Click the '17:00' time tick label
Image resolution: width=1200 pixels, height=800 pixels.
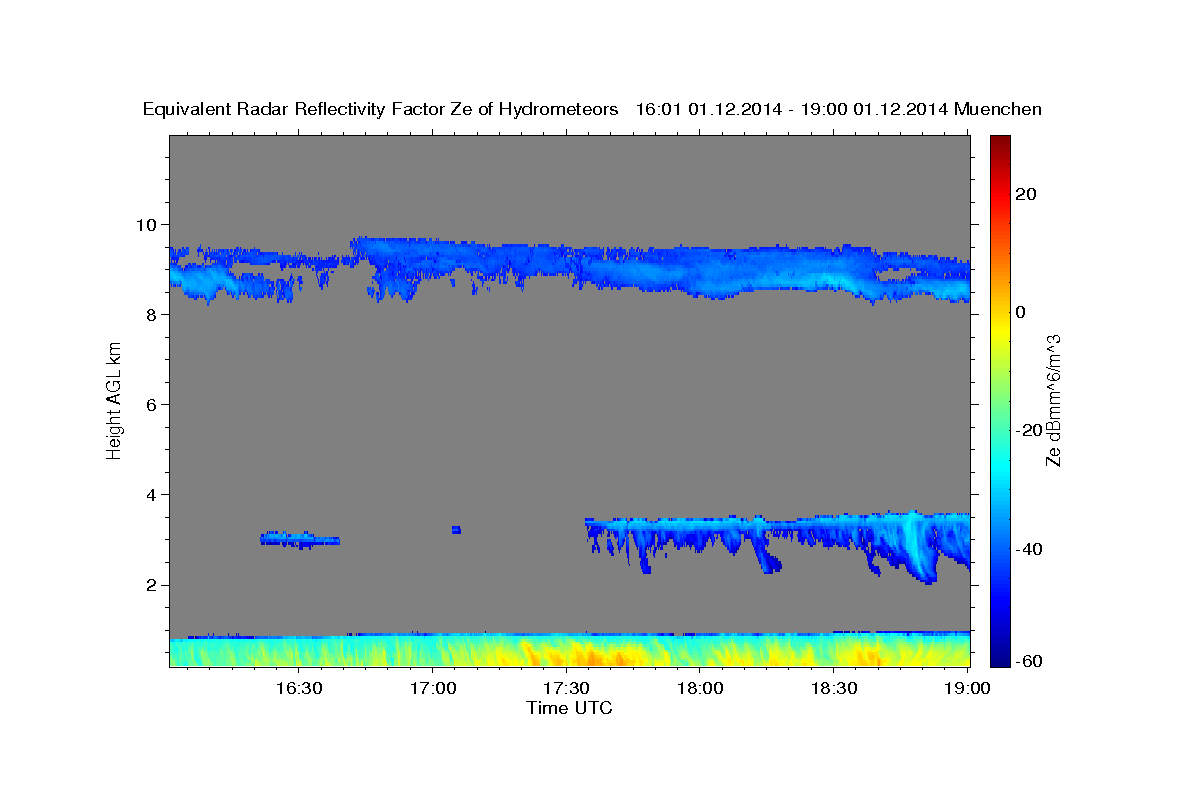[432, 688]
